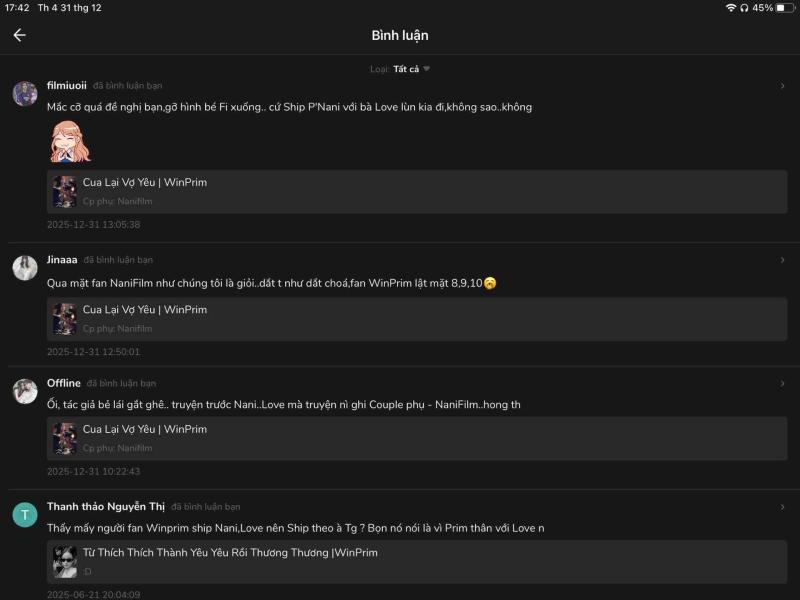Expand Jinaaa's comment with chevron

[x=783, y=260]
